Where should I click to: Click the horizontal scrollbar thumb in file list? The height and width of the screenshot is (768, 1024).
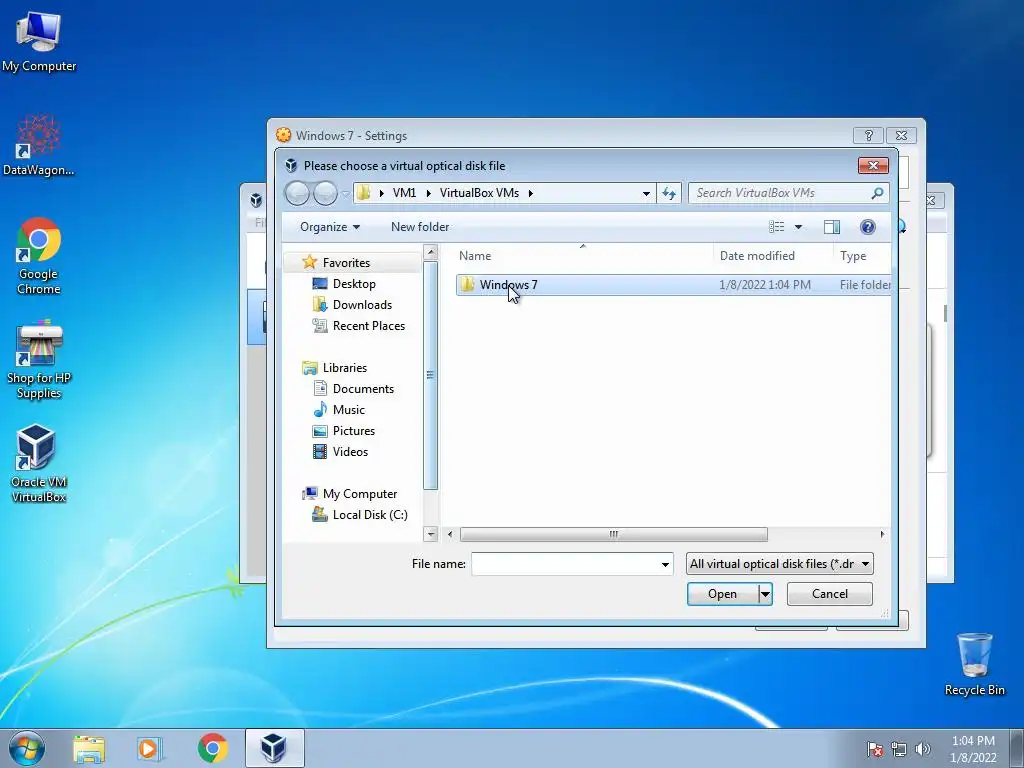pos(614,534)
